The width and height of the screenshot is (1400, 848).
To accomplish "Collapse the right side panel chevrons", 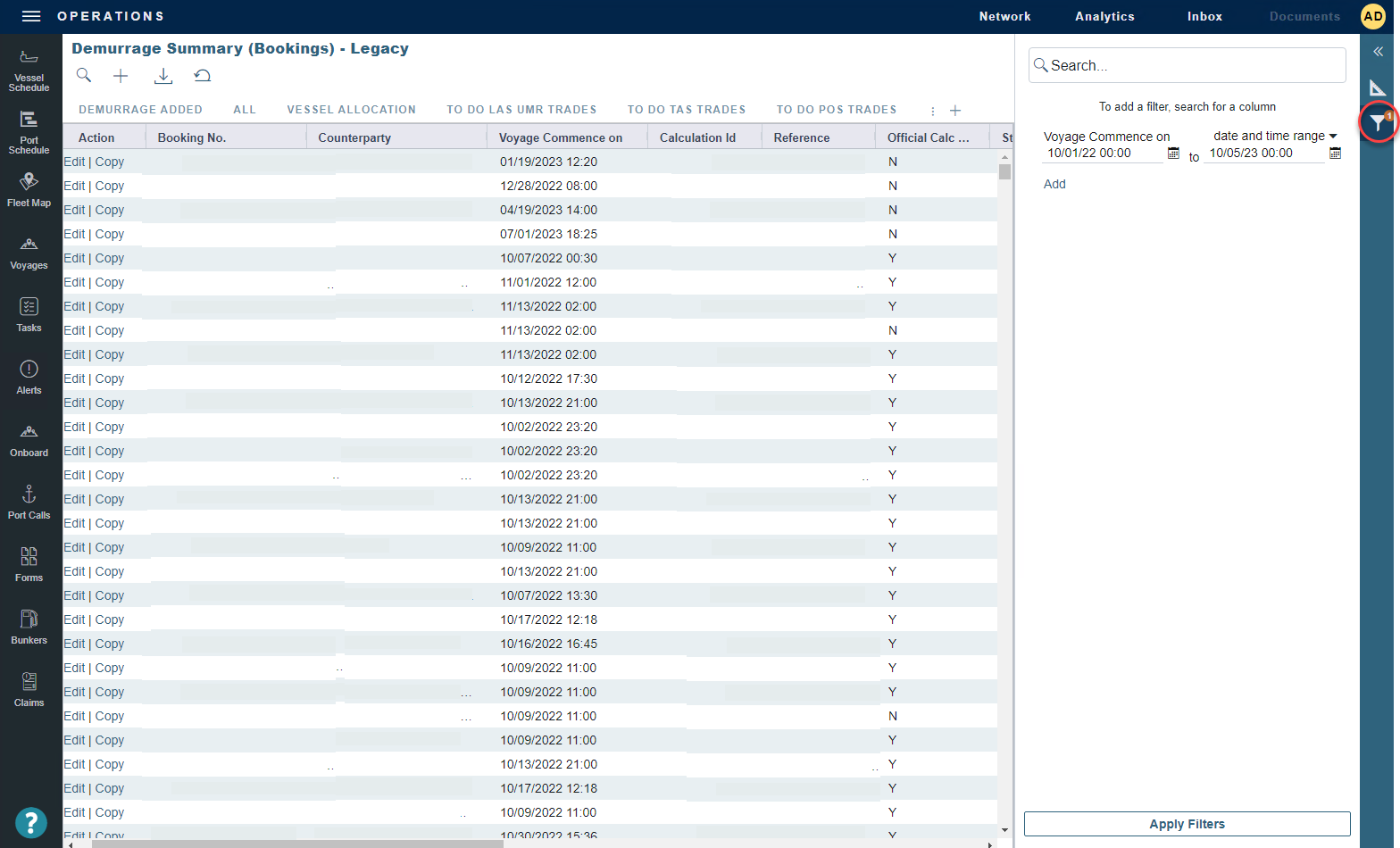I will tap(1378, 52).
